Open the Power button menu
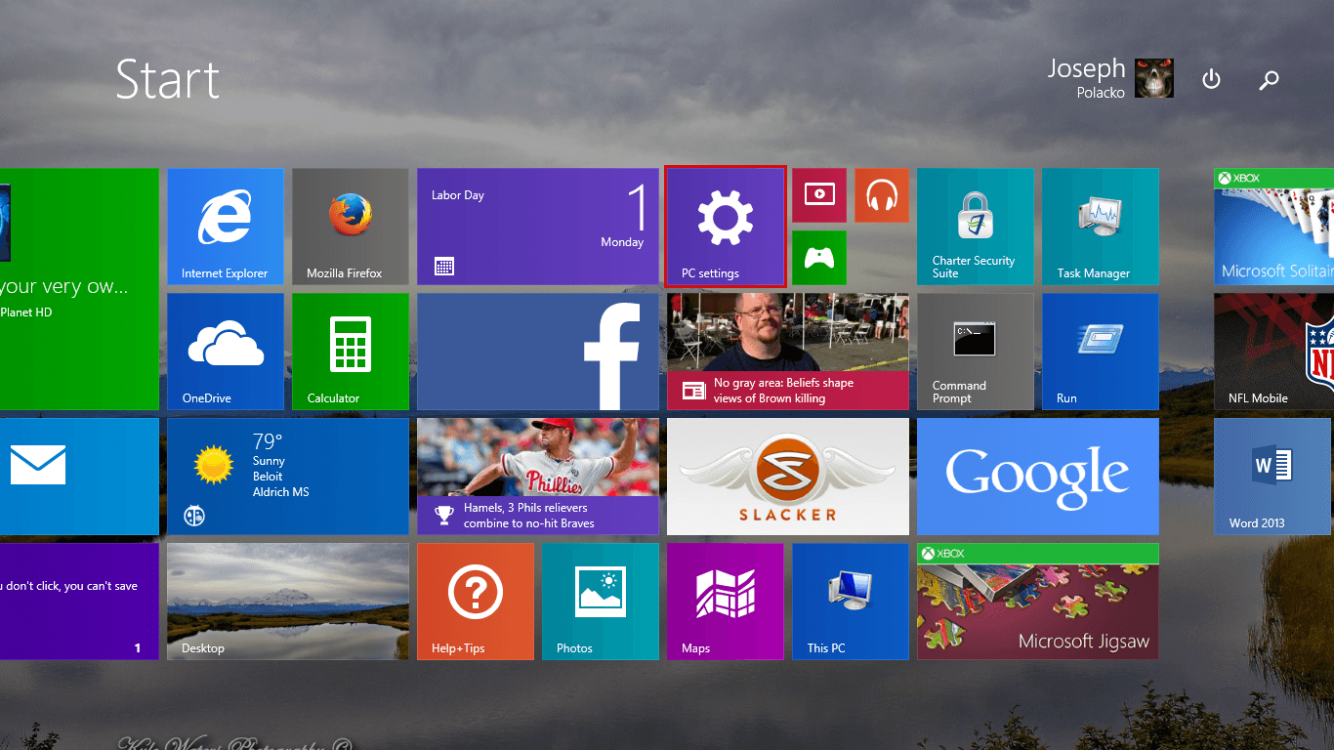The width and height of the screenshot is (1334, 750). 1210,79
